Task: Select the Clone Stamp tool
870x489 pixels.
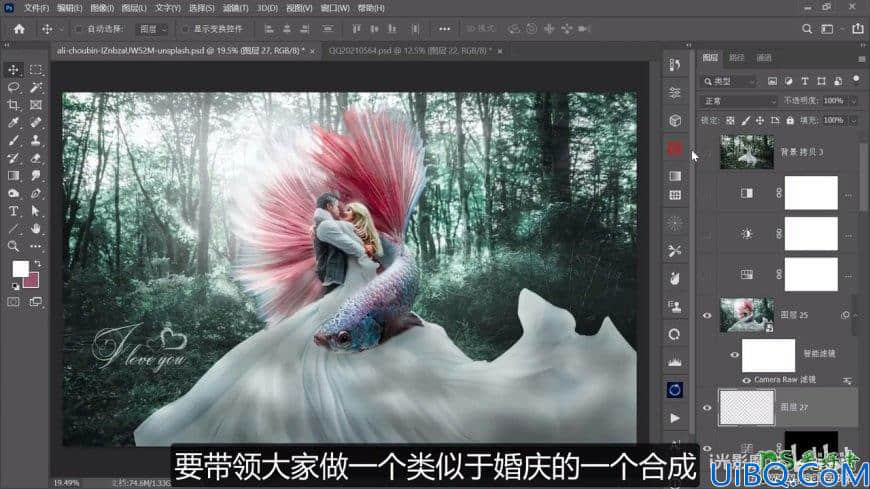Action: point(36,140)
